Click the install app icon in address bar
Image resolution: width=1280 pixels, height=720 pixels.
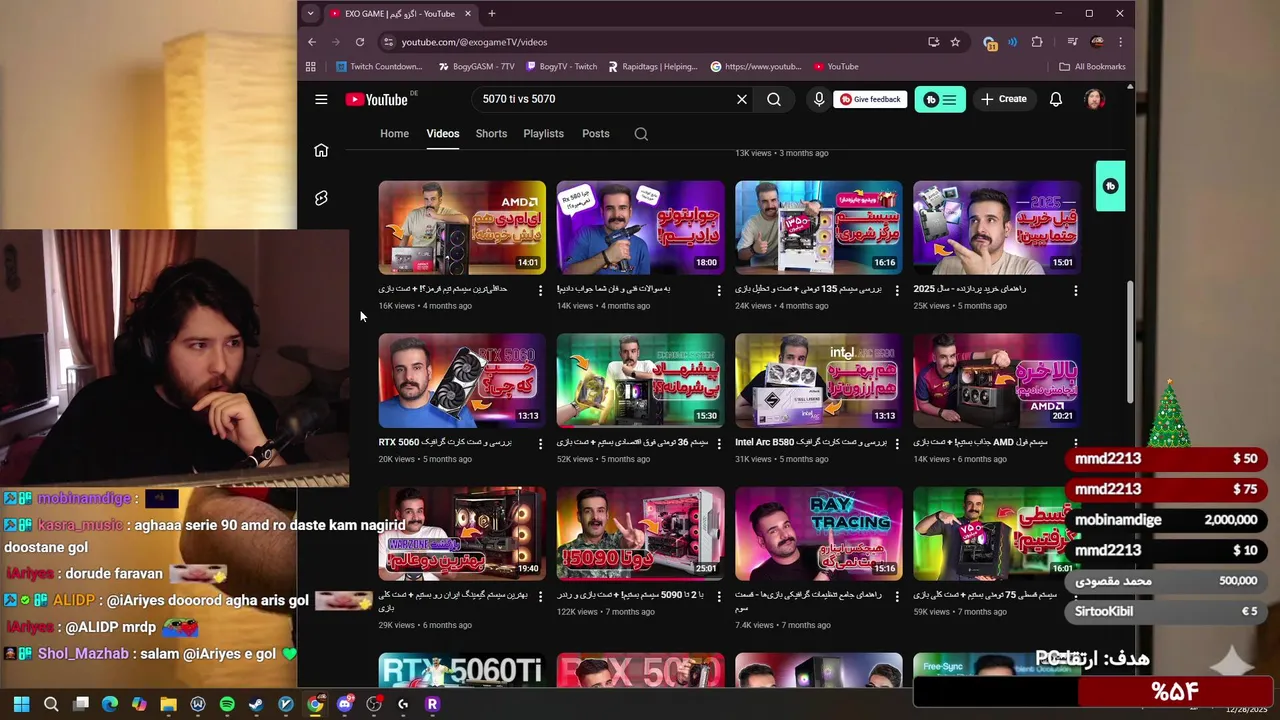[x=933, y=42]
